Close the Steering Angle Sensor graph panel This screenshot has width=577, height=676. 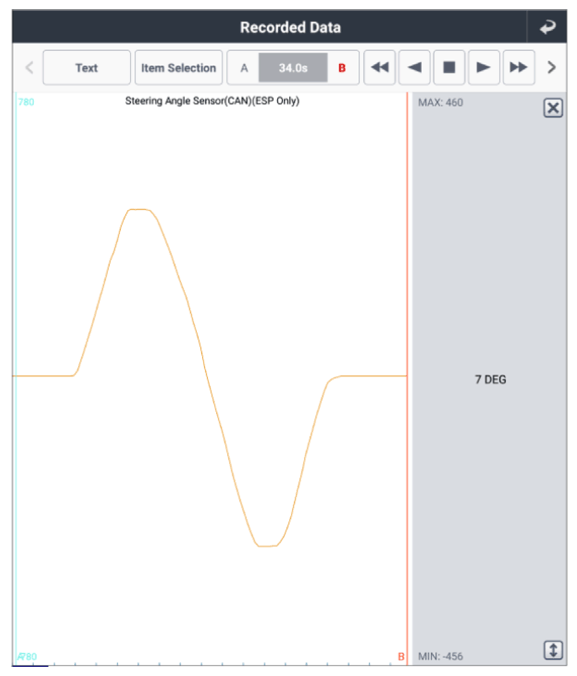(553, 108)
